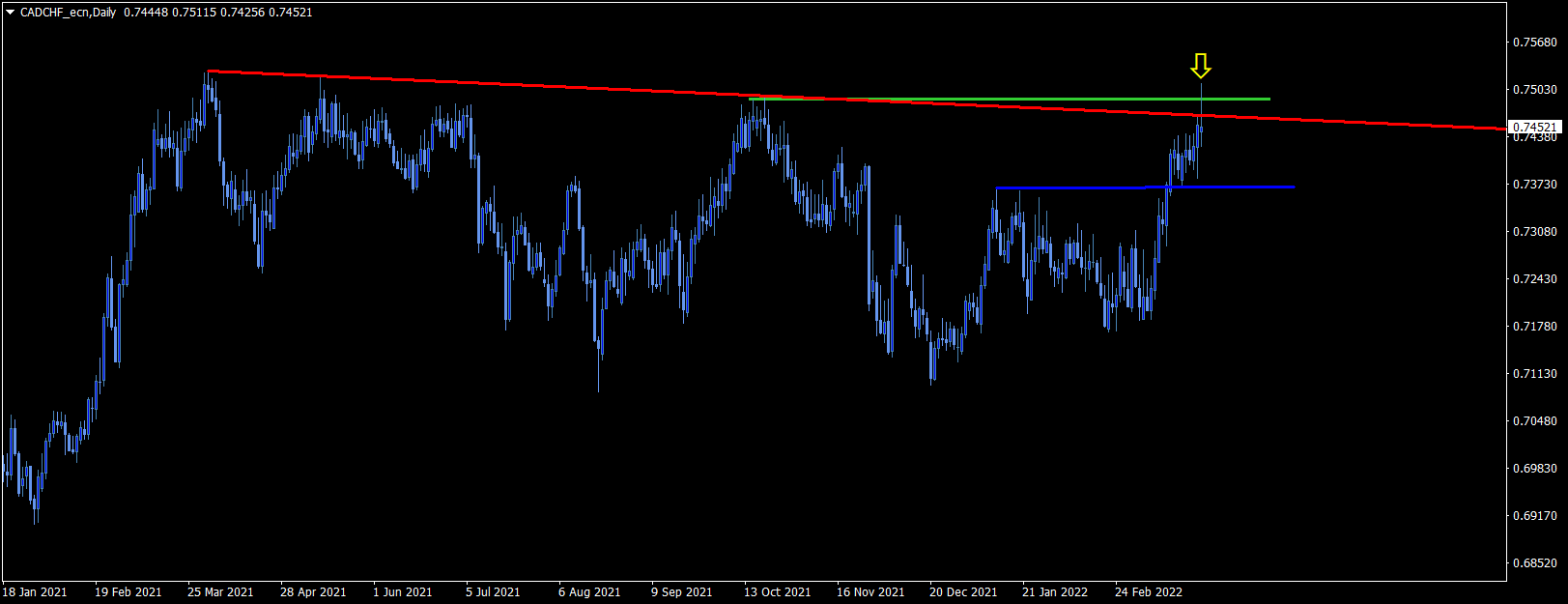The height and width of the screenshot is (604, 1568).
Task: Click the 25 Mar 2021 date label
Action: [220, 592]
